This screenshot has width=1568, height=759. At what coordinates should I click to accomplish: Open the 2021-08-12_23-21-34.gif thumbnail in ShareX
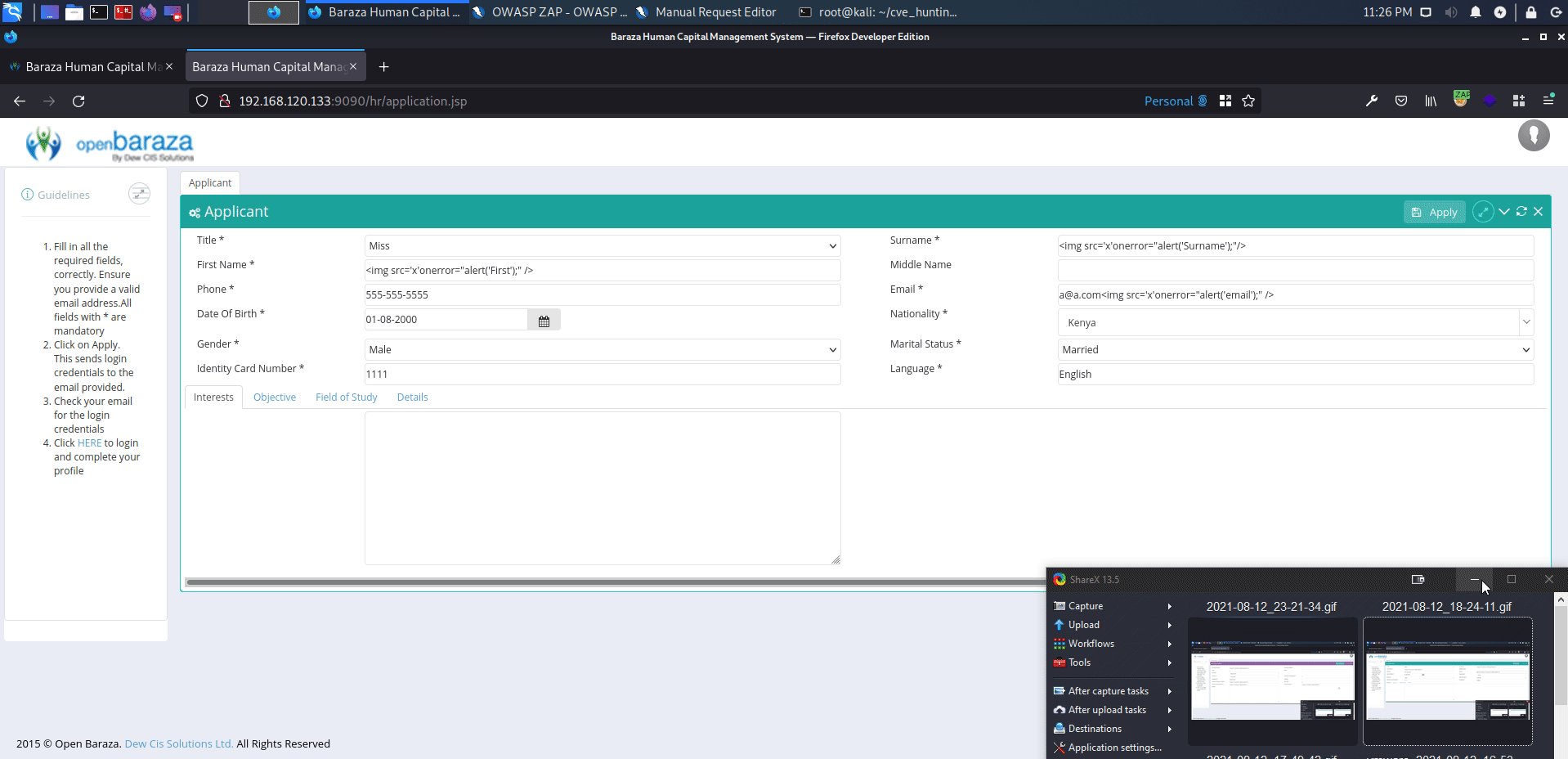click(x=1272, y=681)
